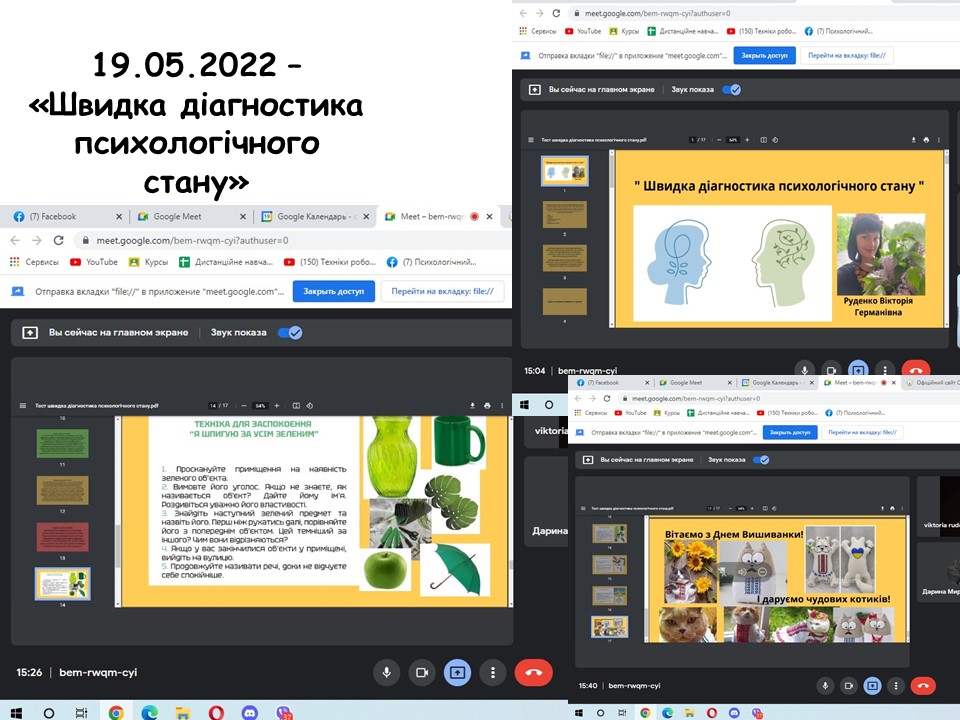Select page 13 red thumbnail in 15:26 PDF
960x720 pixels.
pos(62,537)
